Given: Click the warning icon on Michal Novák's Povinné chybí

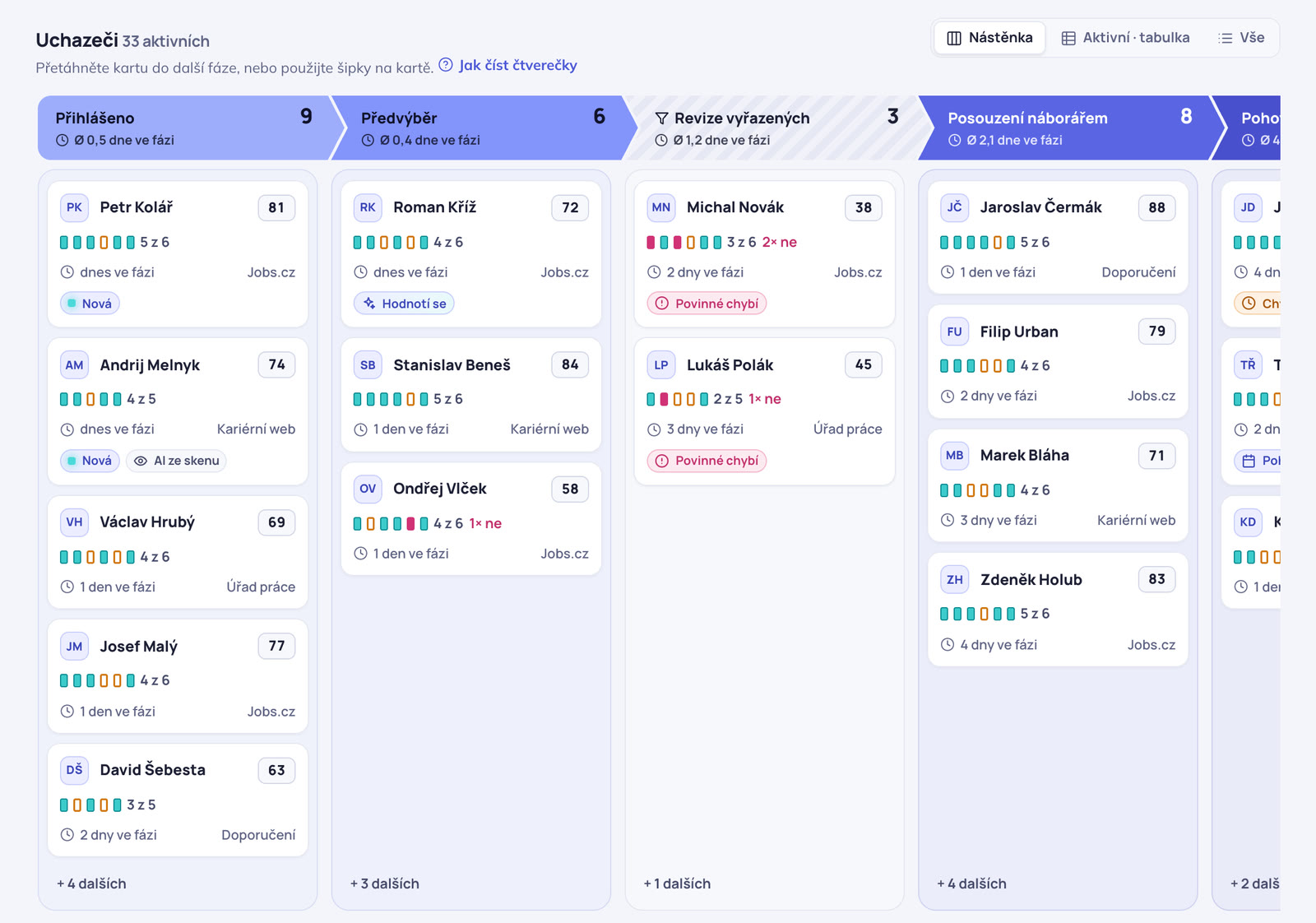Looking at the screenshot, I should (662, 304).
